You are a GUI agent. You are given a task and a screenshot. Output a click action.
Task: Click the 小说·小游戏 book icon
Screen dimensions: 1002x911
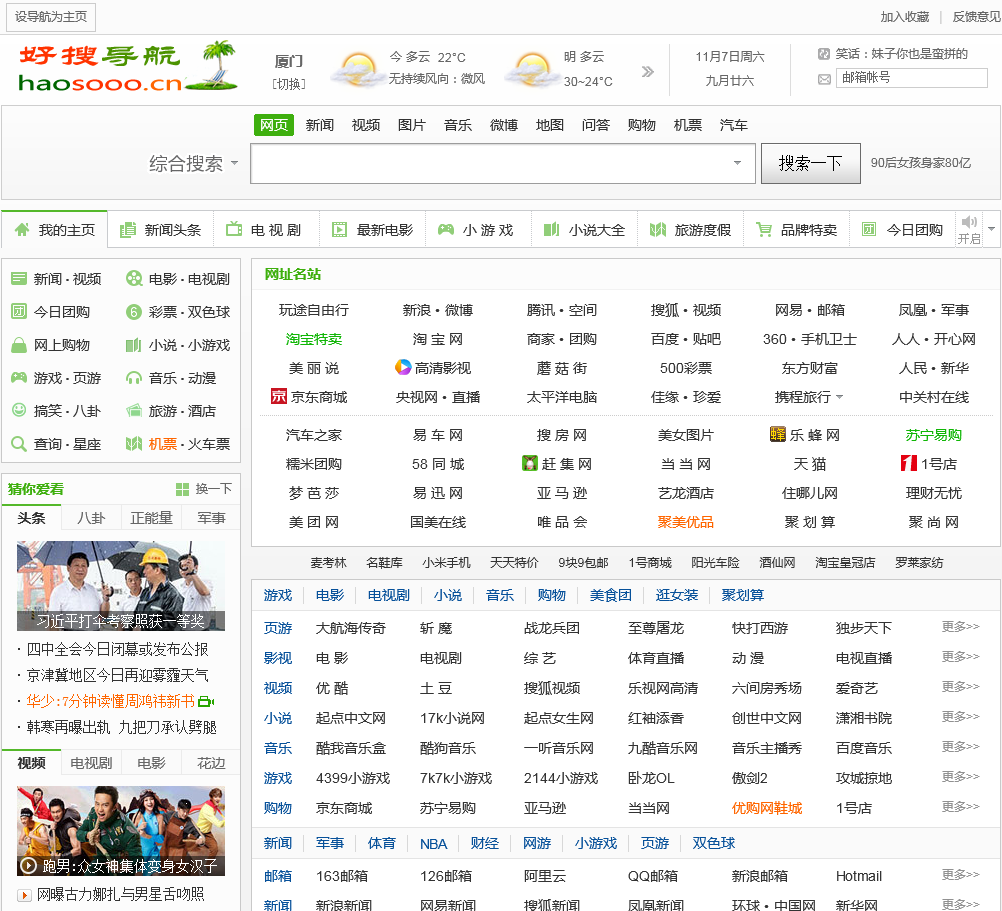134,345
